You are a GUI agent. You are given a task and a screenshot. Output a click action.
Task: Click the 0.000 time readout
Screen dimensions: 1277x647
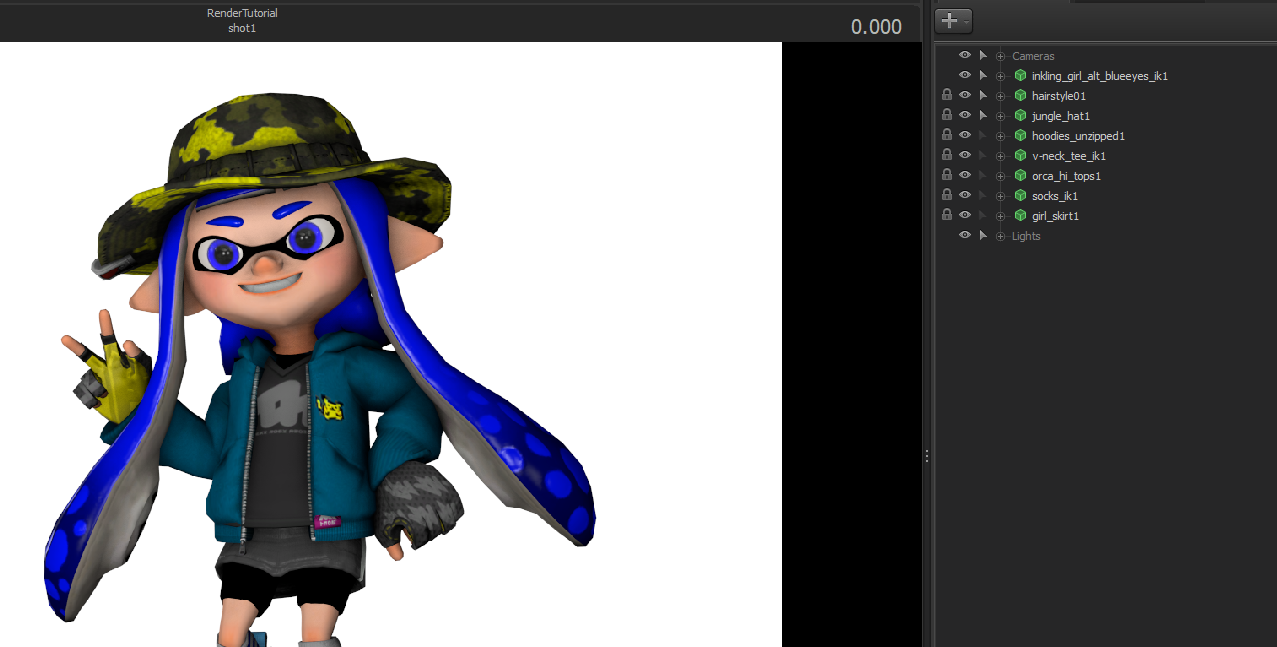click(x=876, y=27)
